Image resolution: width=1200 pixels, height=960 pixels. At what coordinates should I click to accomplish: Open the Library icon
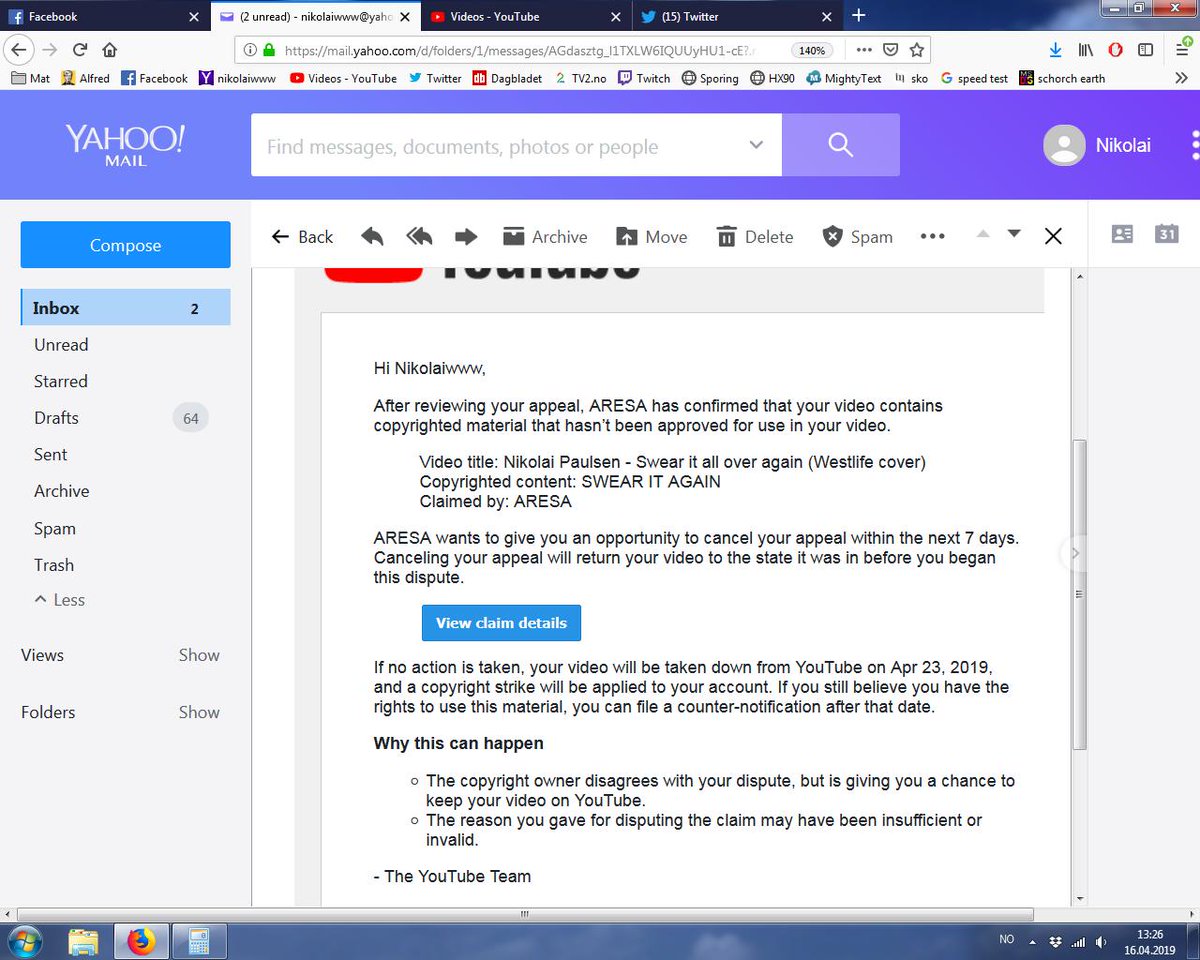(1086, 50)
